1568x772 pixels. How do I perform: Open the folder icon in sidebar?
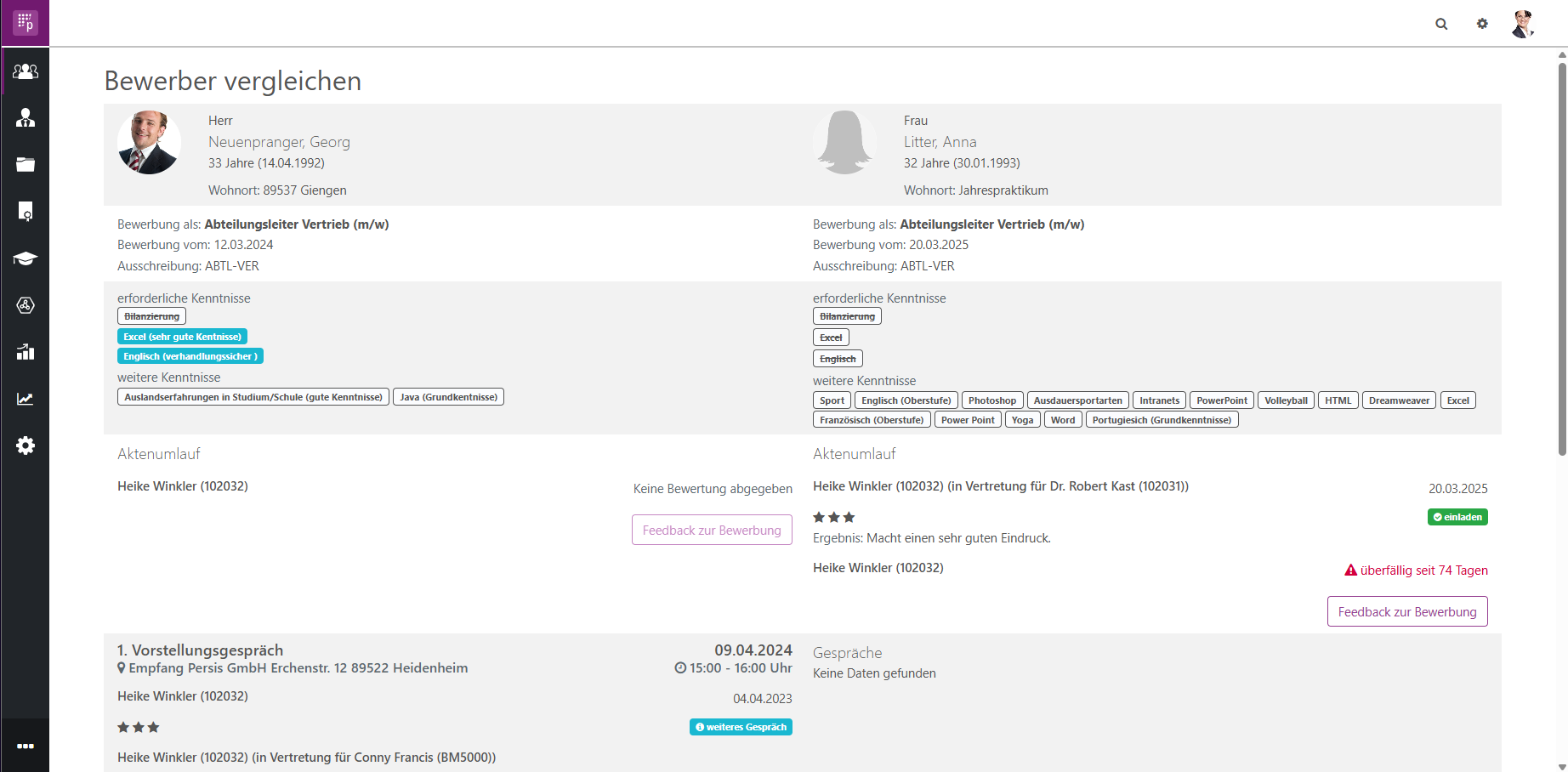pos(26,165)
